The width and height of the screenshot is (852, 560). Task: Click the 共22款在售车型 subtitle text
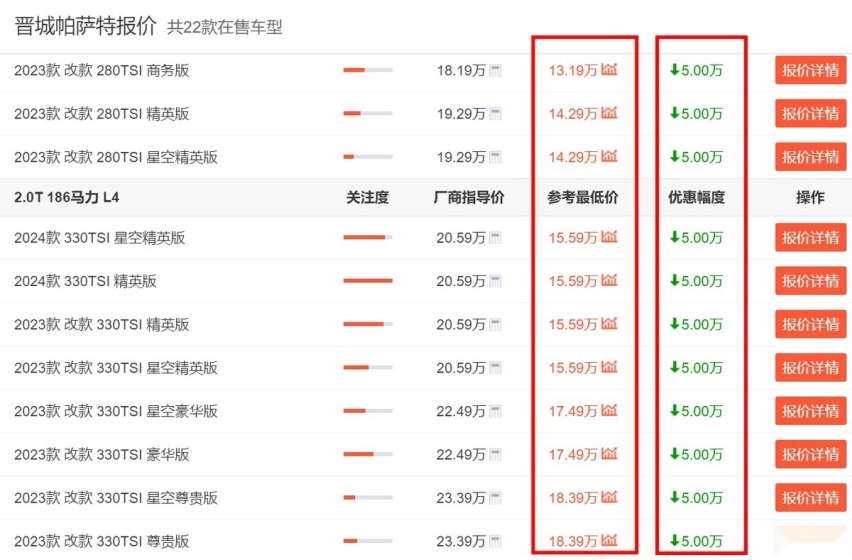click(224, 27)
